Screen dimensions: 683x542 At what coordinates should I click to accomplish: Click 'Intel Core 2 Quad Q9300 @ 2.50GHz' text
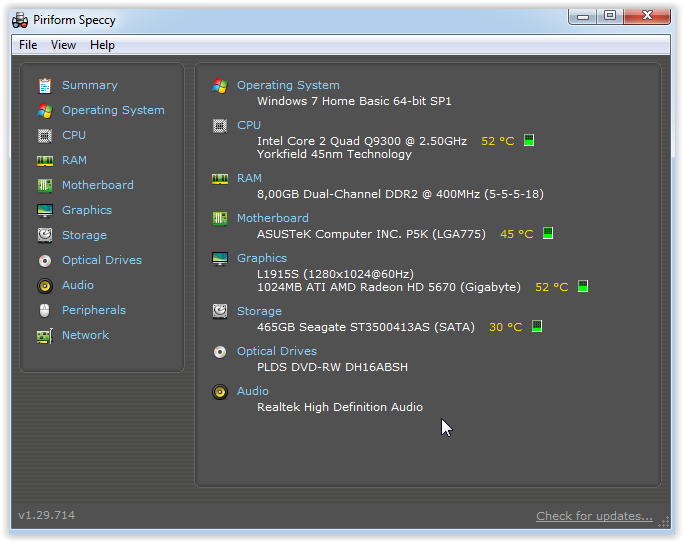point(362,141)
